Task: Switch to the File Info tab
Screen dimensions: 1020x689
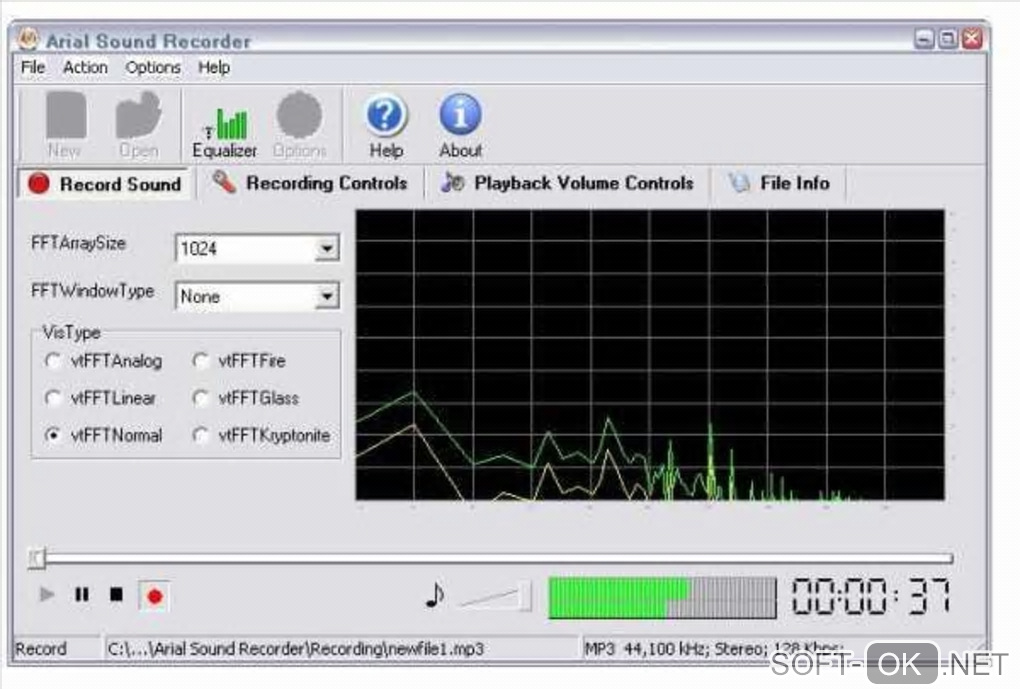Action: pos(779,183)
